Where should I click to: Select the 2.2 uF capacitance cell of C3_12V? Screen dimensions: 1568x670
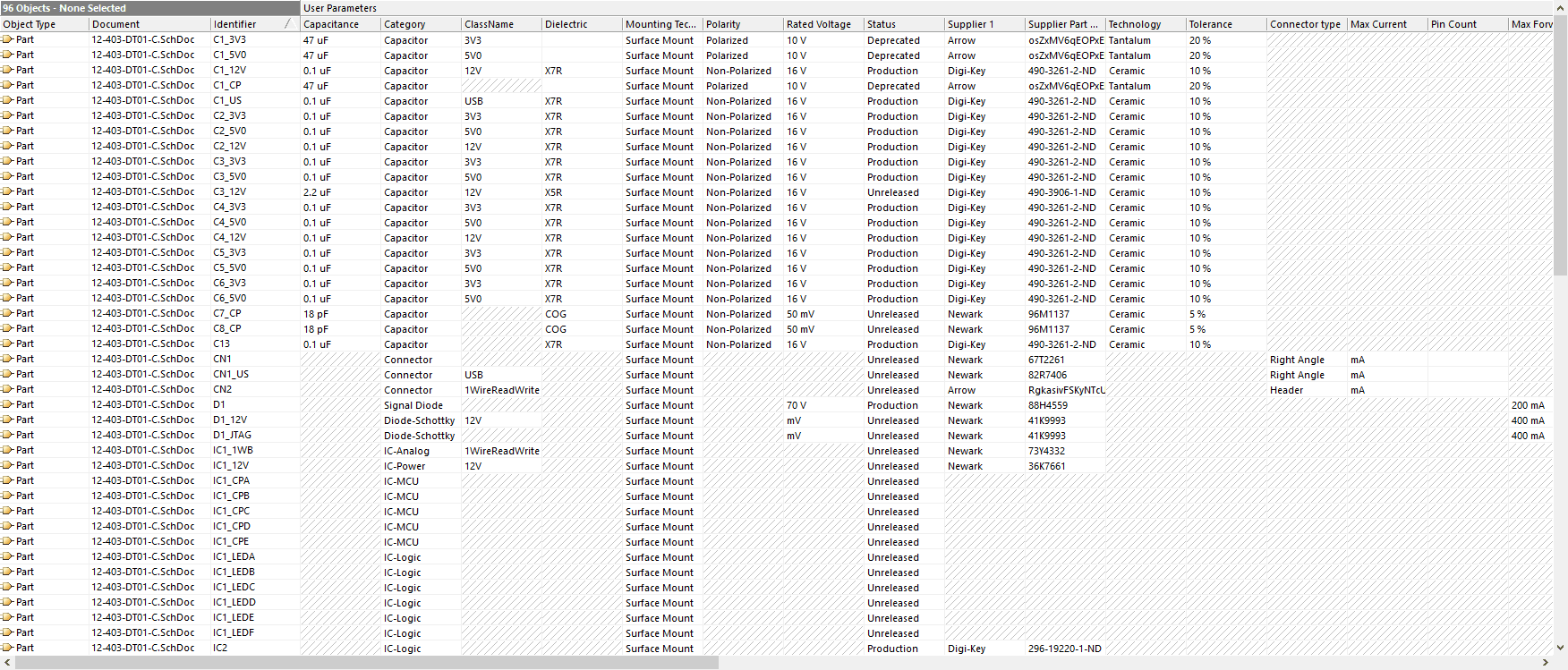click(x=339, y=192)
